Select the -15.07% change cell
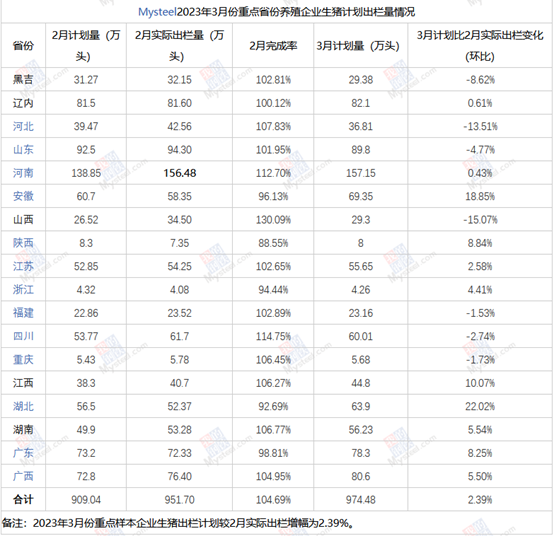The image size is (554, 536). tap(480, 220)
